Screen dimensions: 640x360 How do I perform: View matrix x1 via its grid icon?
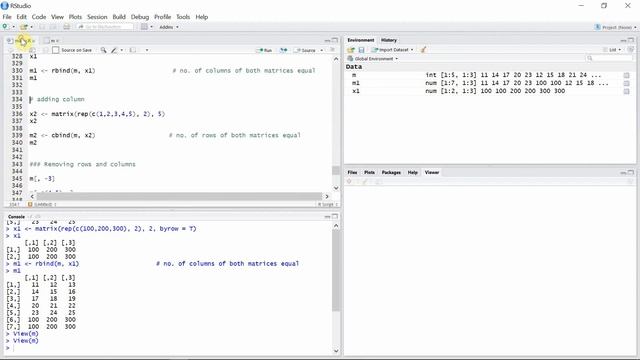[x=627, y=91]
